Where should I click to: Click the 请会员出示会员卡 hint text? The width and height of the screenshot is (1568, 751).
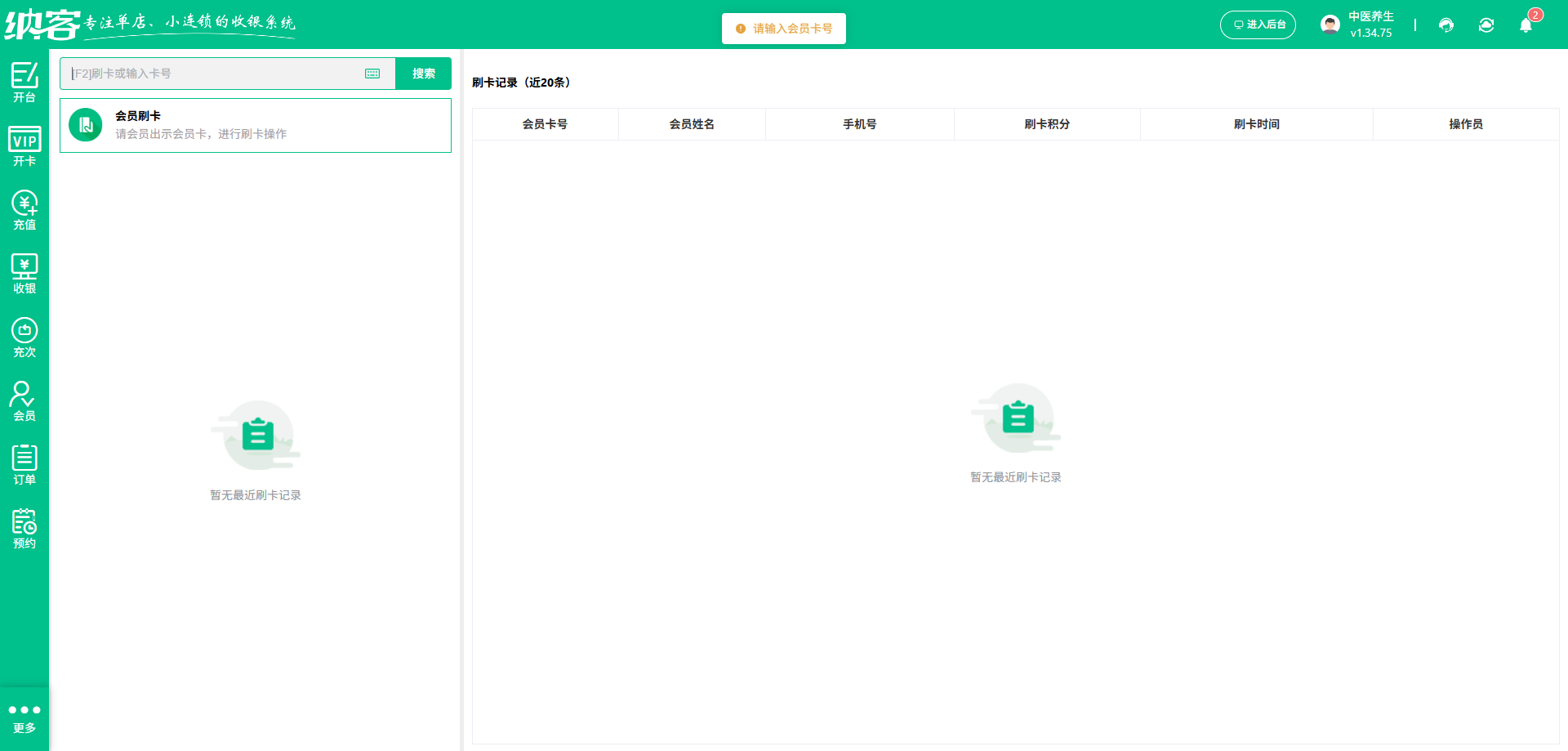[201, 134]
